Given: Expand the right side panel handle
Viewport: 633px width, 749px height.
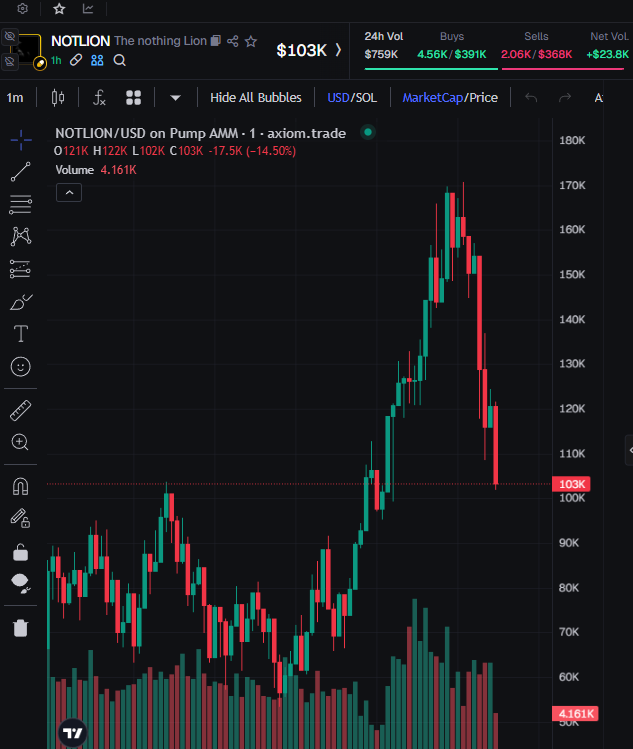Looking at the screenshot, I should (x=629, y=450).
